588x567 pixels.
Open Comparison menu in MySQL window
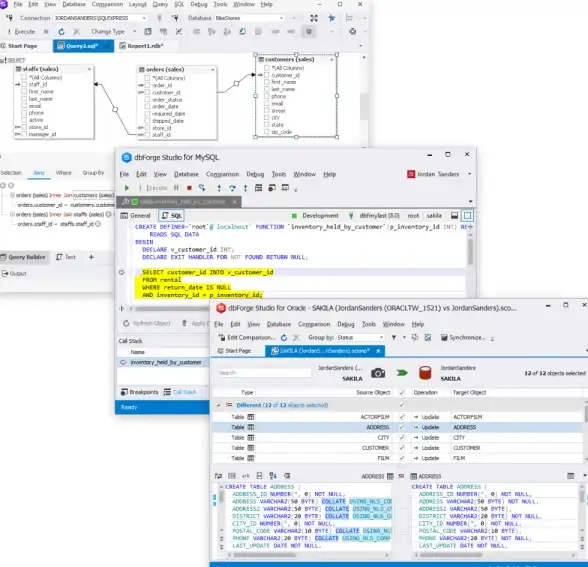(222, 174)
